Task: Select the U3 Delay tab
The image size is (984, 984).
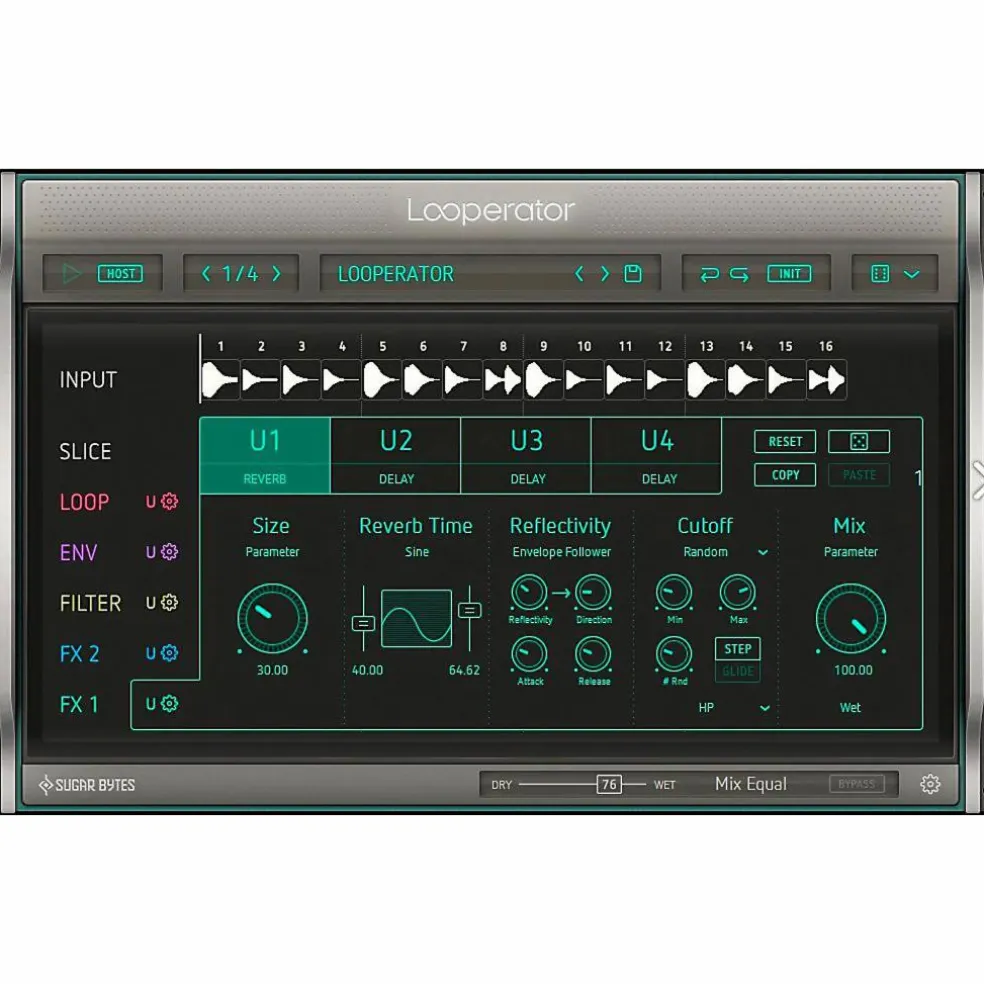Action: (527, 456)
